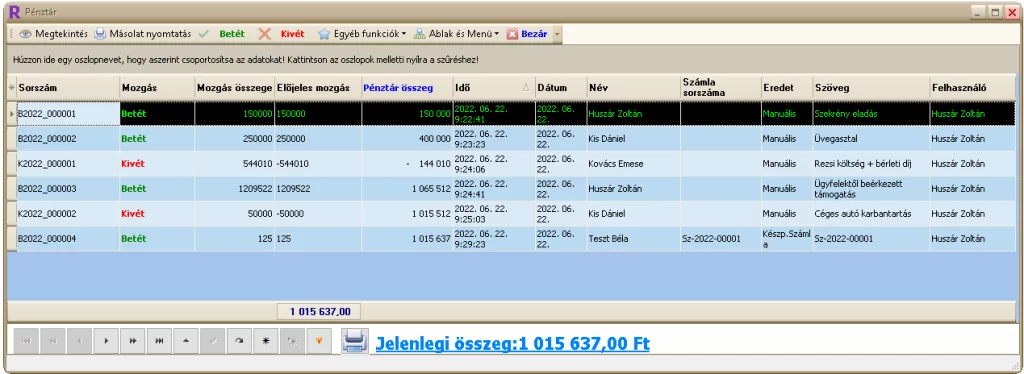Select row B2022_000002
Image resolution: width=1024 pixels, height=374 pixels.
[x=511, y=138]
